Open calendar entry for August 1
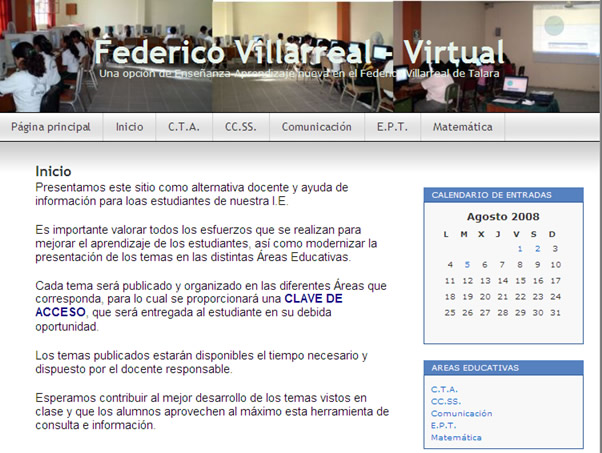 (520, 249)
